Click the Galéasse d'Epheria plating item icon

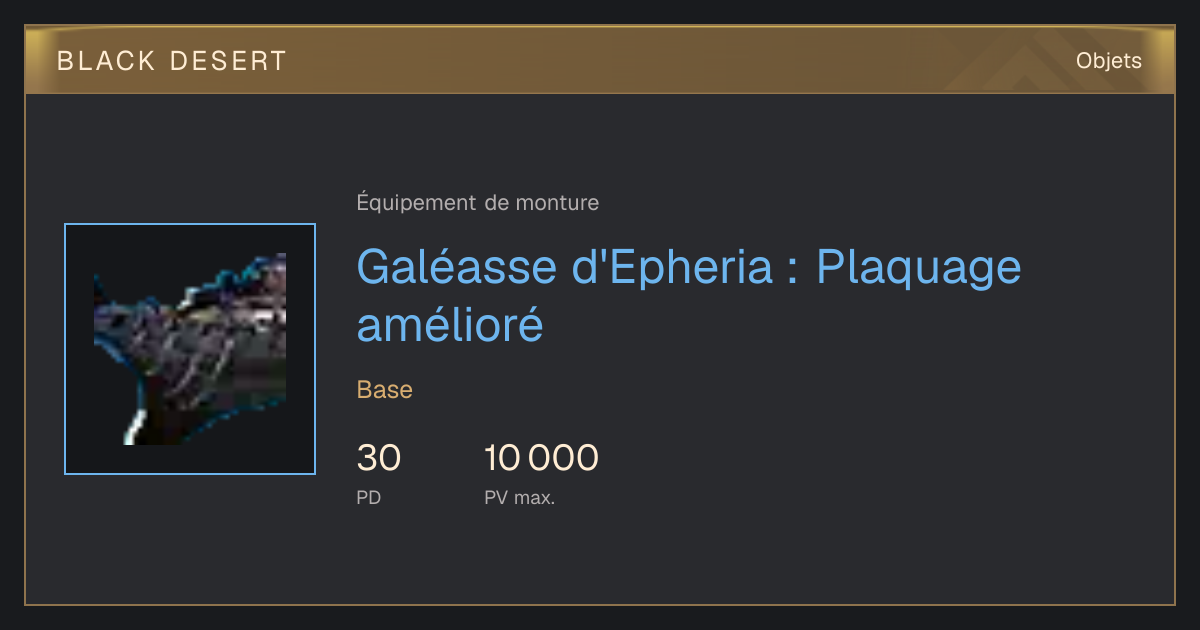coord(190,349)
